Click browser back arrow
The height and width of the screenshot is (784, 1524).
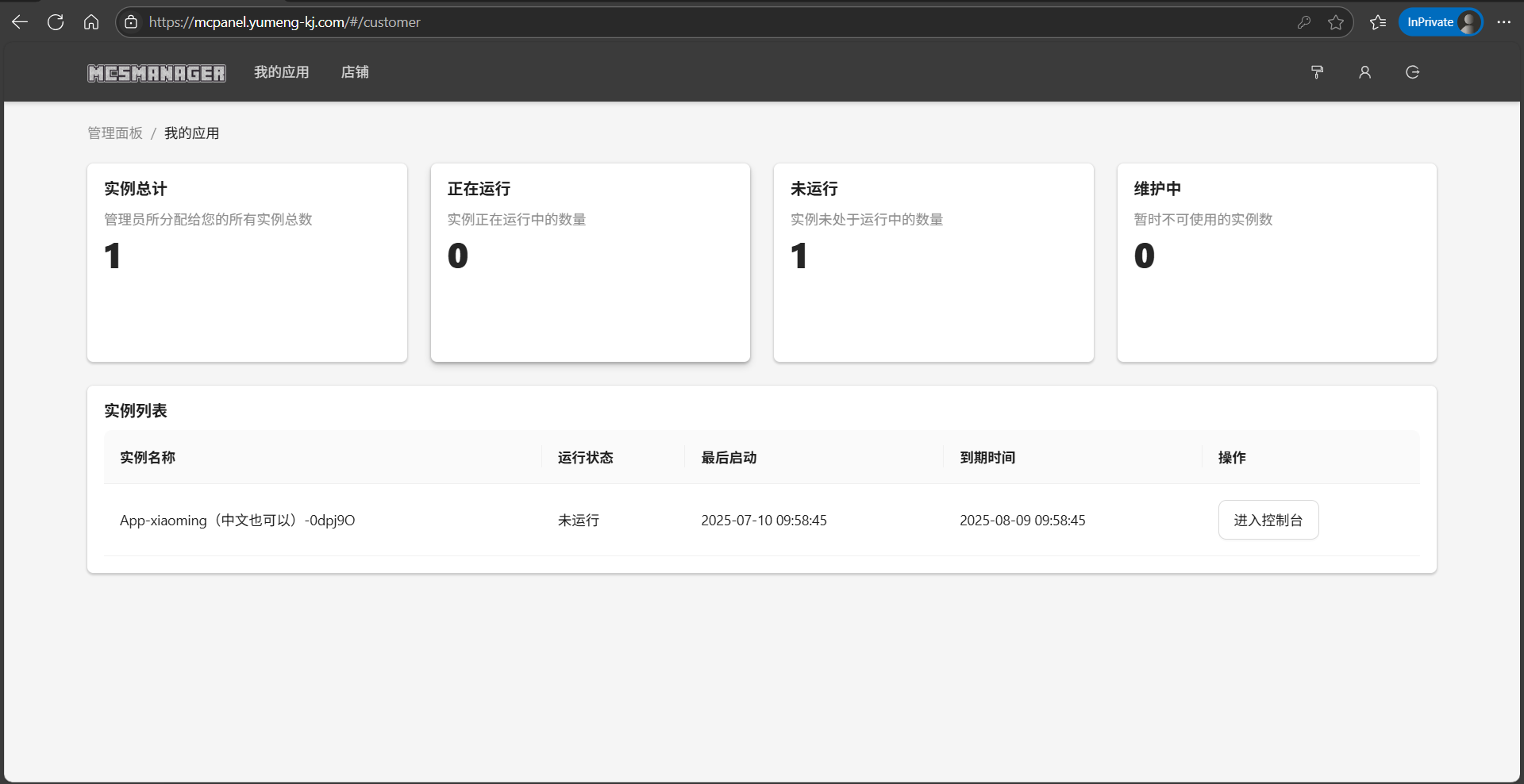tap(20, 22)
